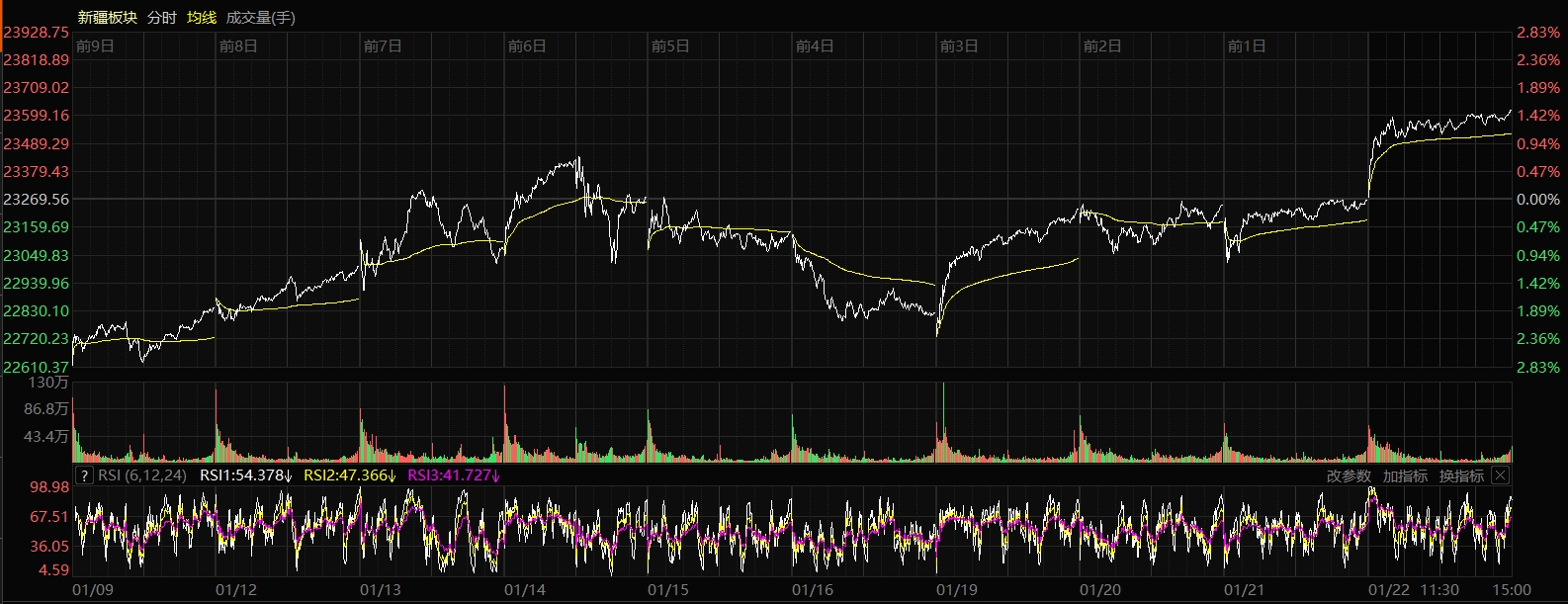Image resolution: width=1568 pixels, height=604 pixels.
Task: Select the 前5日 day marker
Action: (670, 46)
